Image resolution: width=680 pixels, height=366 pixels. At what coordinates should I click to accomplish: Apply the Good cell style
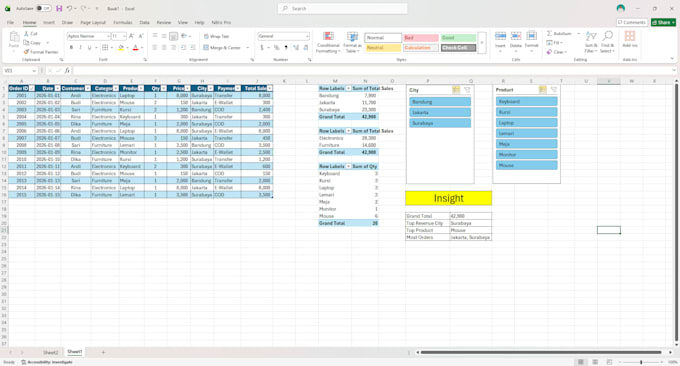click(458, 38)
